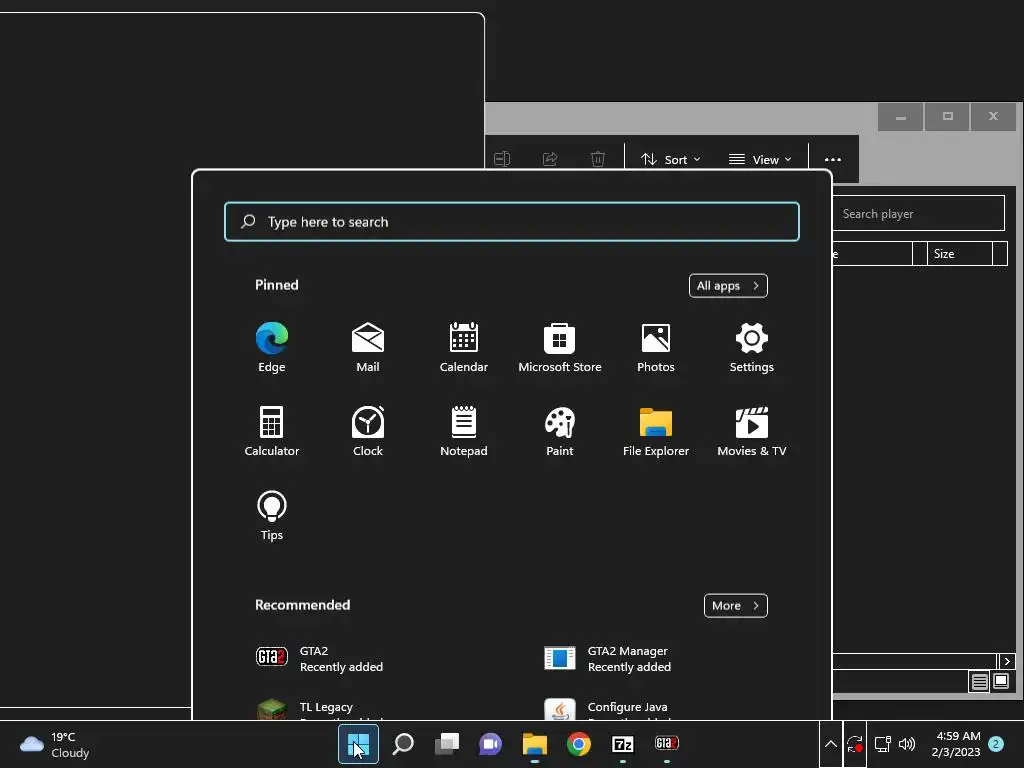This screenshot has width=1024, height=768.
Task: Launch Google Chrome from taskbar
Action: point(579,744)
